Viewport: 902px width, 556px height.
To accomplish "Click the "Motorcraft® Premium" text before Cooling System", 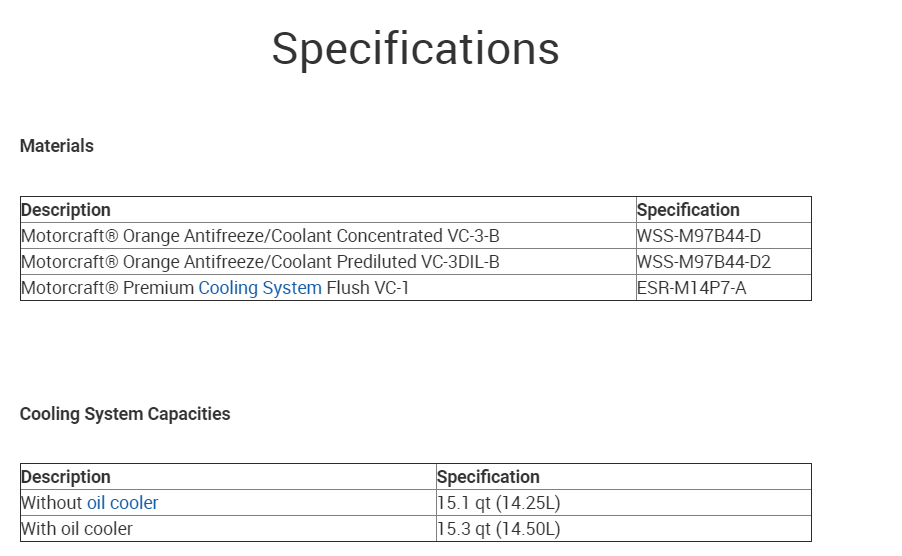I will pos(107,288).
